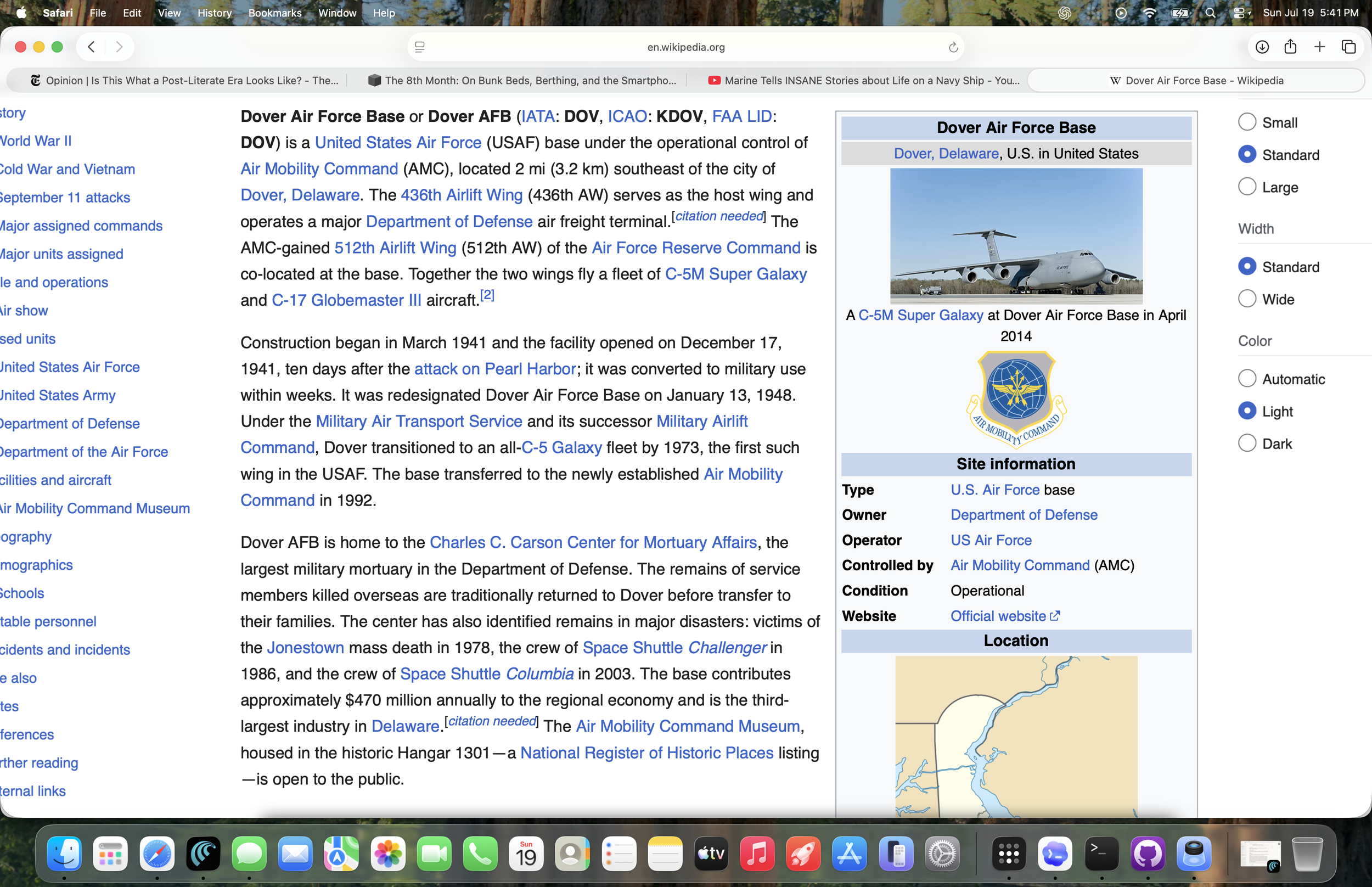Viewport: 1372px width, 887px height.
Task: Switch page width to Wide
Action: click(1246, 299)
